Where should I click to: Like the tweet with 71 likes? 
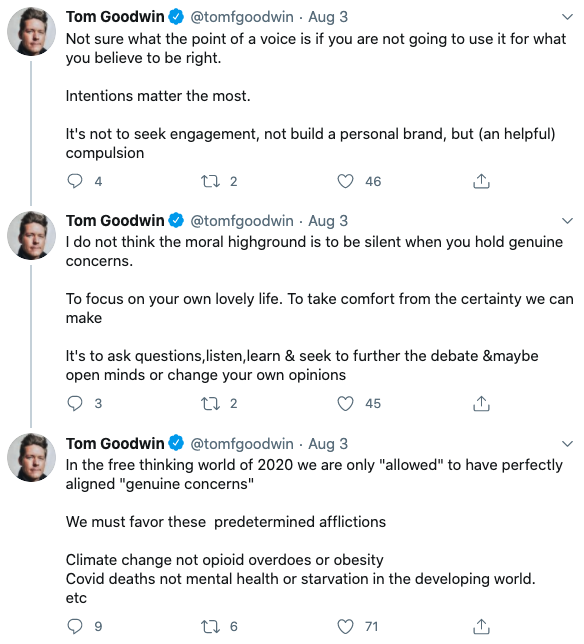click(x=345, y=626)
